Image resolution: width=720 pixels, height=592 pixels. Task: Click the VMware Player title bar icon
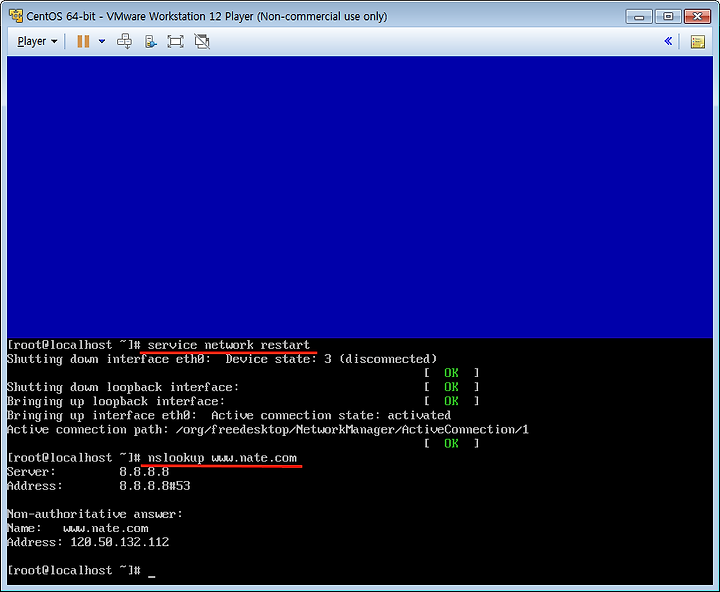click(16, 16)
